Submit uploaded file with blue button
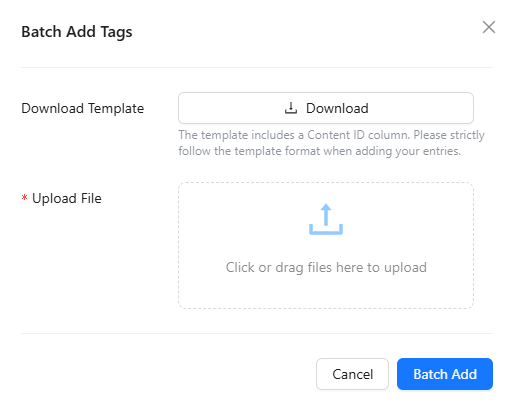This screenshot has height=405, width=511. [445, 374]
